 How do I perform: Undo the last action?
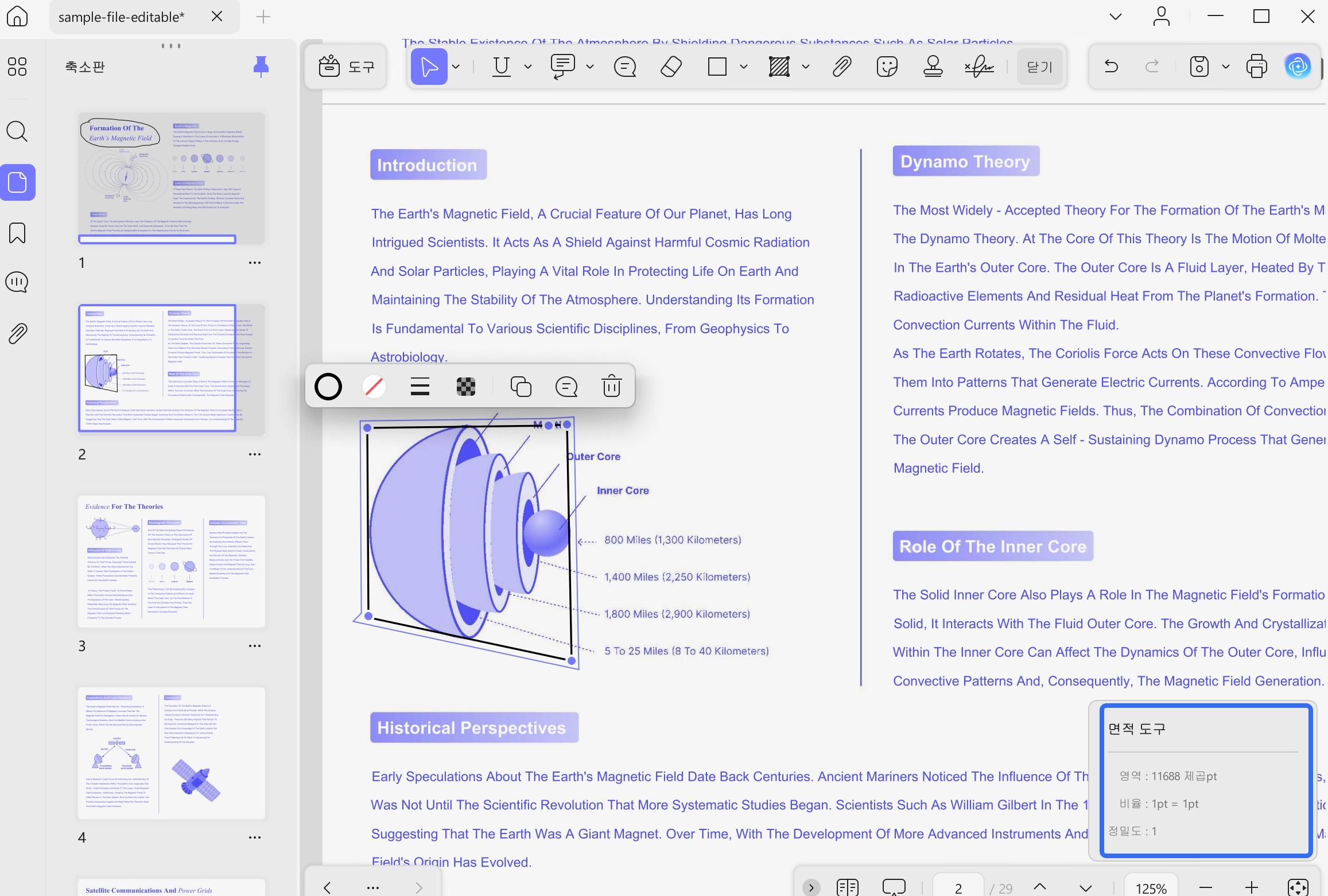coord(1111,67)
